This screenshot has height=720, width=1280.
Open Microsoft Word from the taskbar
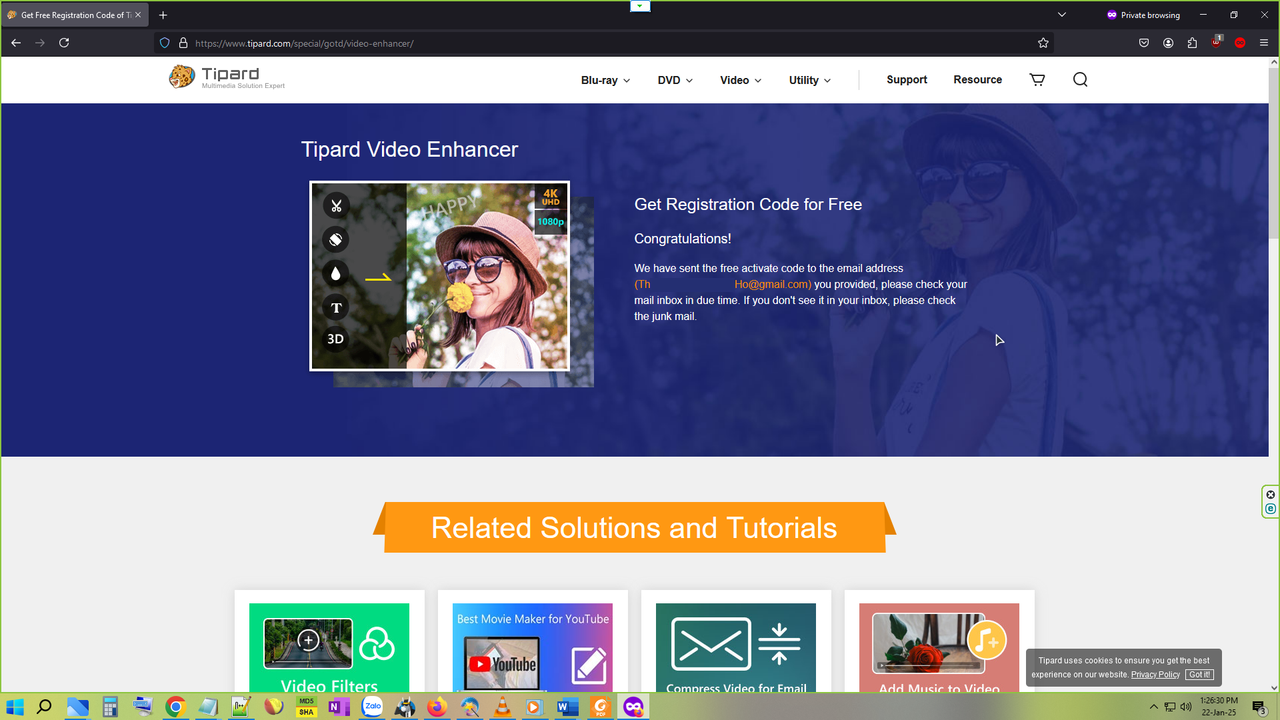click(568, 707)
